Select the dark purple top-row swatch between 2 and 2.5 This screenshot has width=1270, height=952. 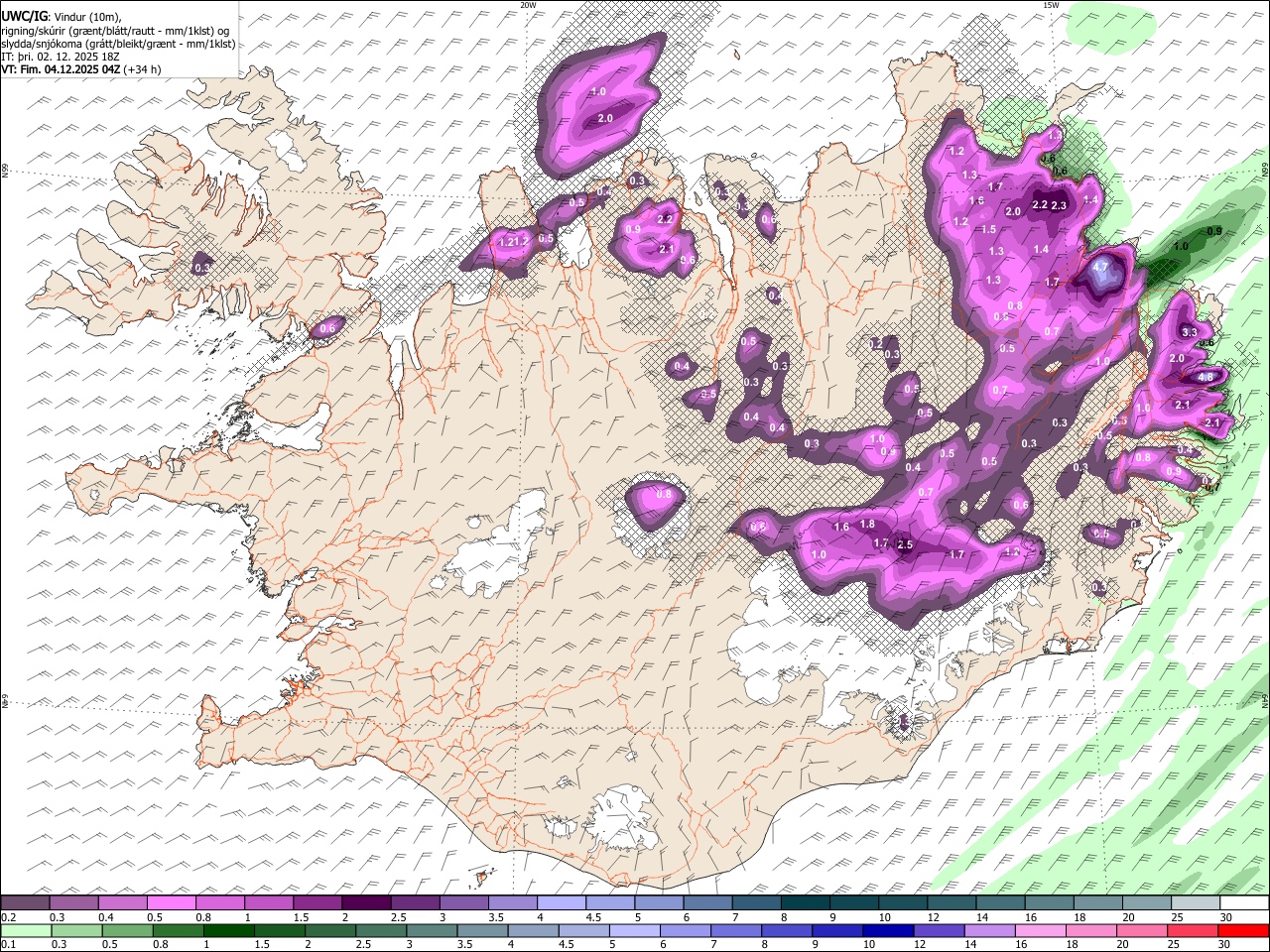[x=365, y=903]
